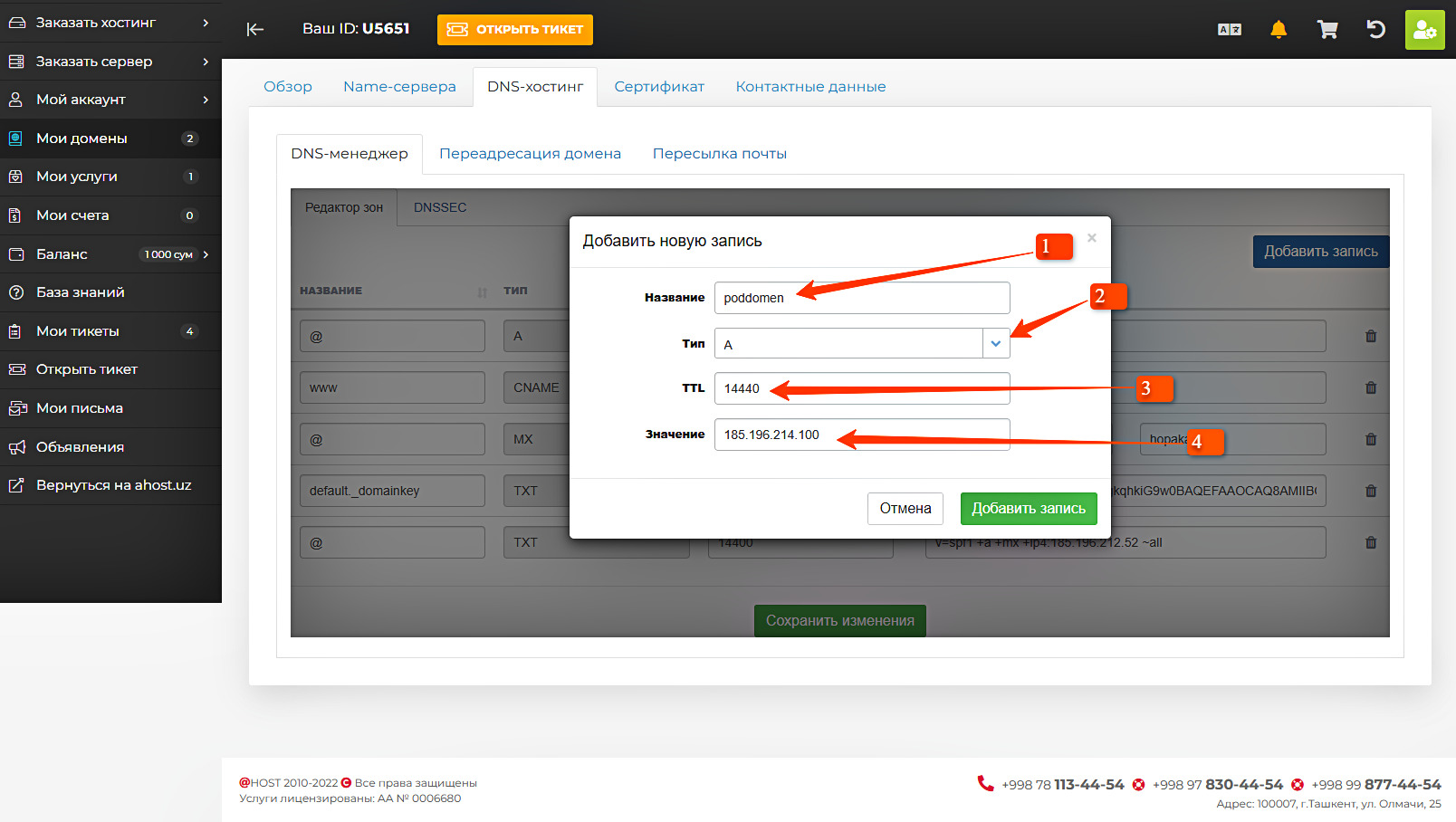Delete the MX record trash icon

(x=1371, y=439)
